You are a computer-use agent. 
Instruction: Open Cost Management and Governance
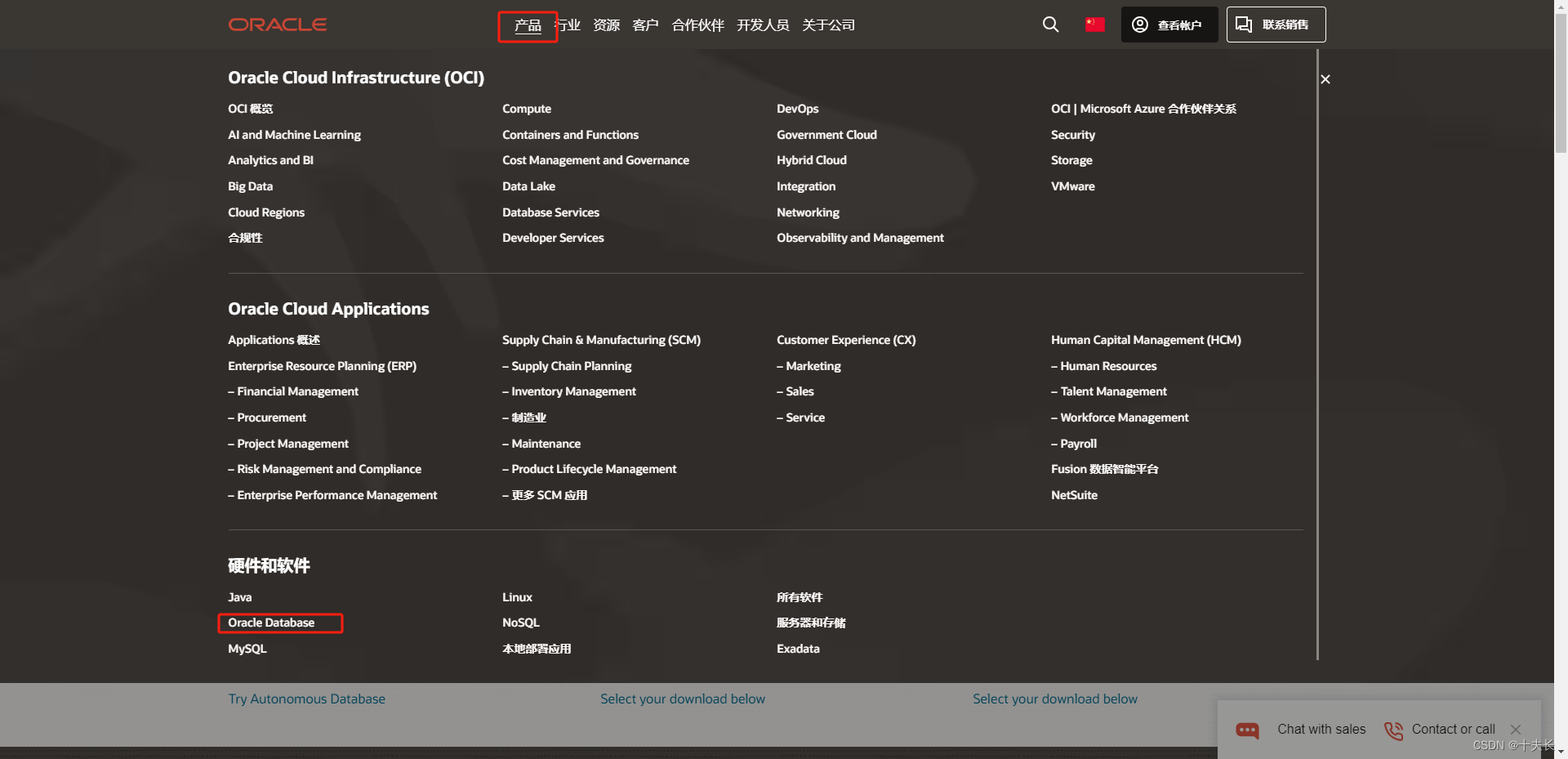click(595, 160)
